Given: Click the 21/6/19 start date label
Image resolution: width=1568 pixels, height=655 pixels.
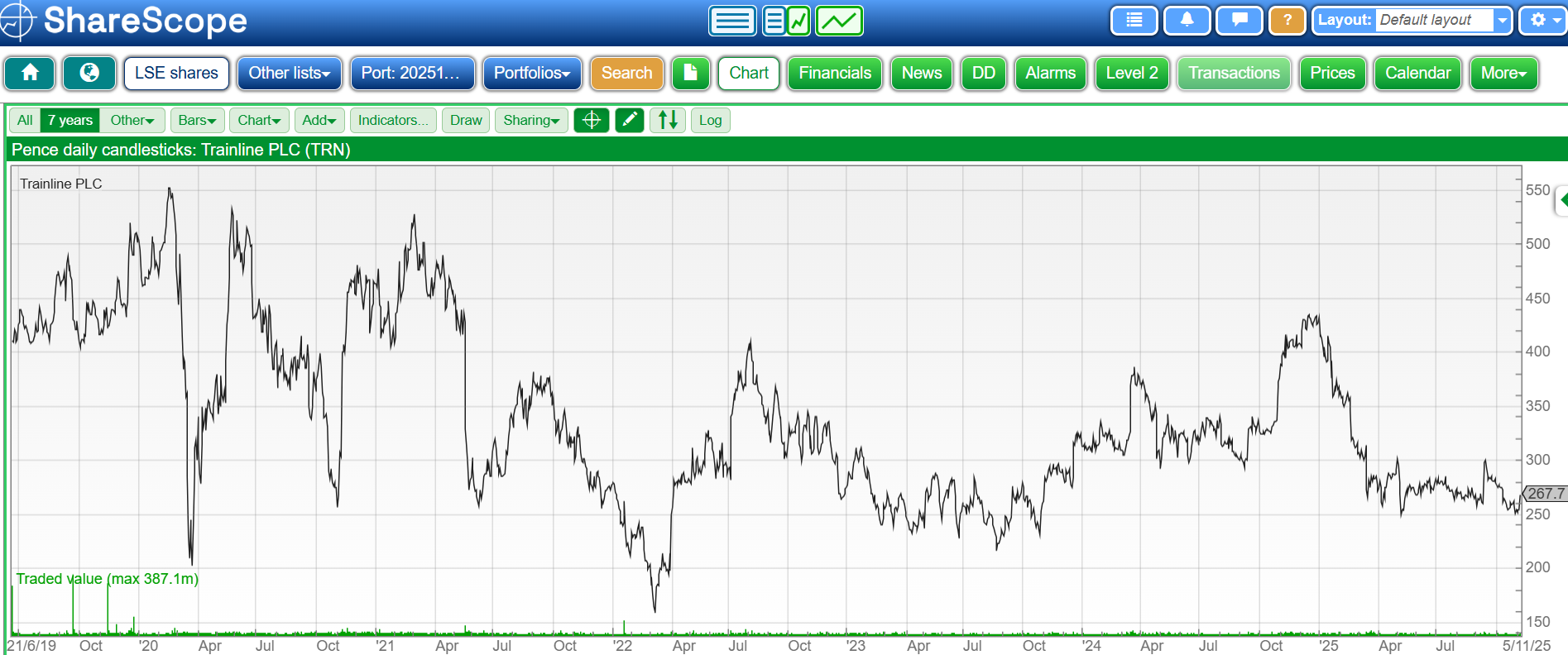Looking at the screenshot, I should [32, 646].
